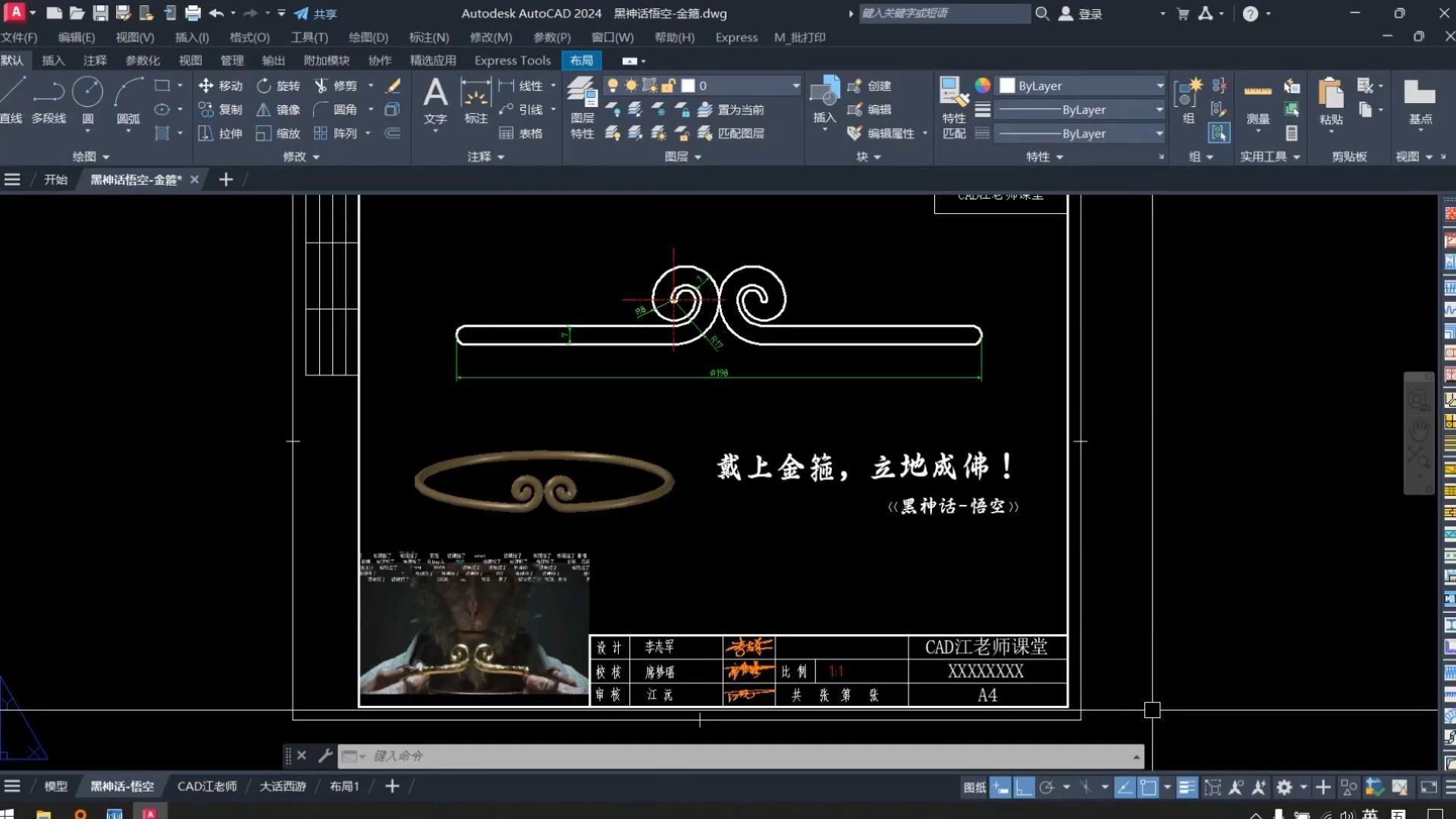This screenshot has width=1456, height=819.
Task: Open the 线性 linear dimension dropdown arrow
Action: pyautogui.click(x=554, y=86)
